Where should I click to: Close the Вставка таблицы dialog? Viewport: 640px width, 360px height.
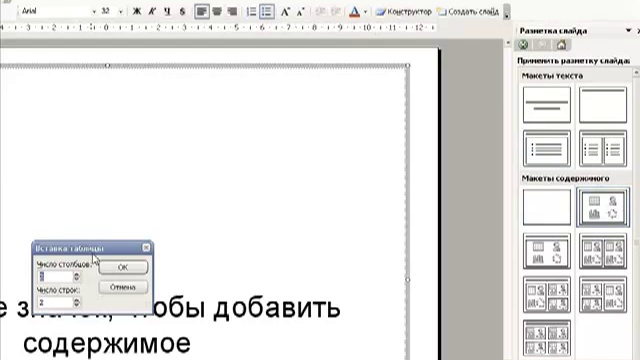coord(146,248)
